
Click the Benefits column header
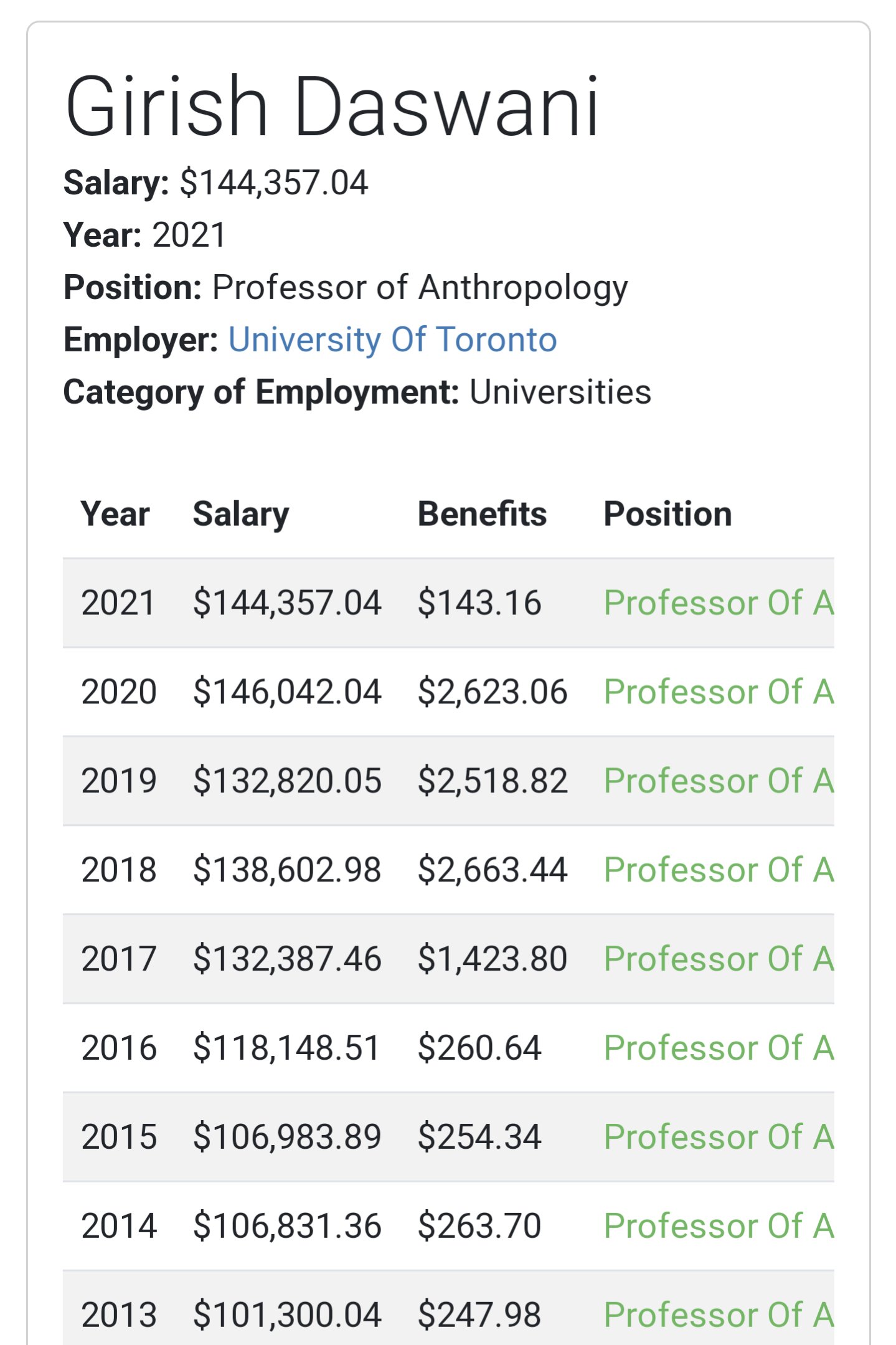[x=482, y=514]
